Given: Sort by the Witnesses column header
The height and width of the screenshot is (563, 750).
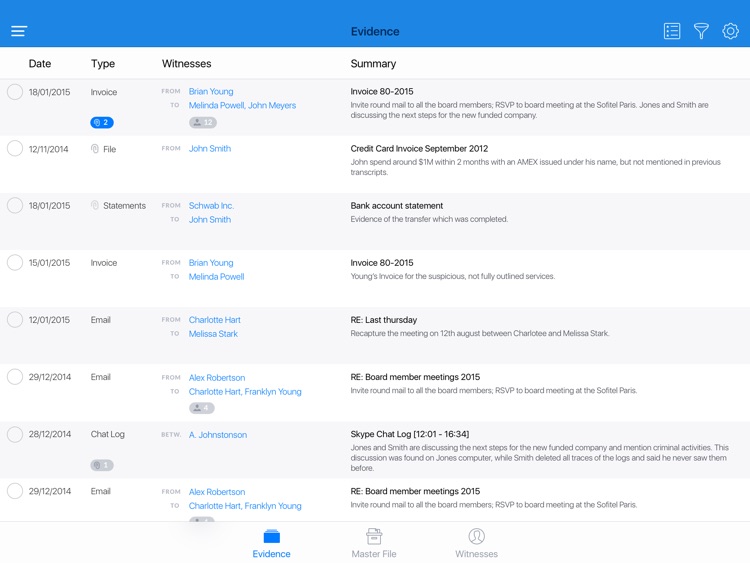Looking at the screenshot, I should coord(187,64).
